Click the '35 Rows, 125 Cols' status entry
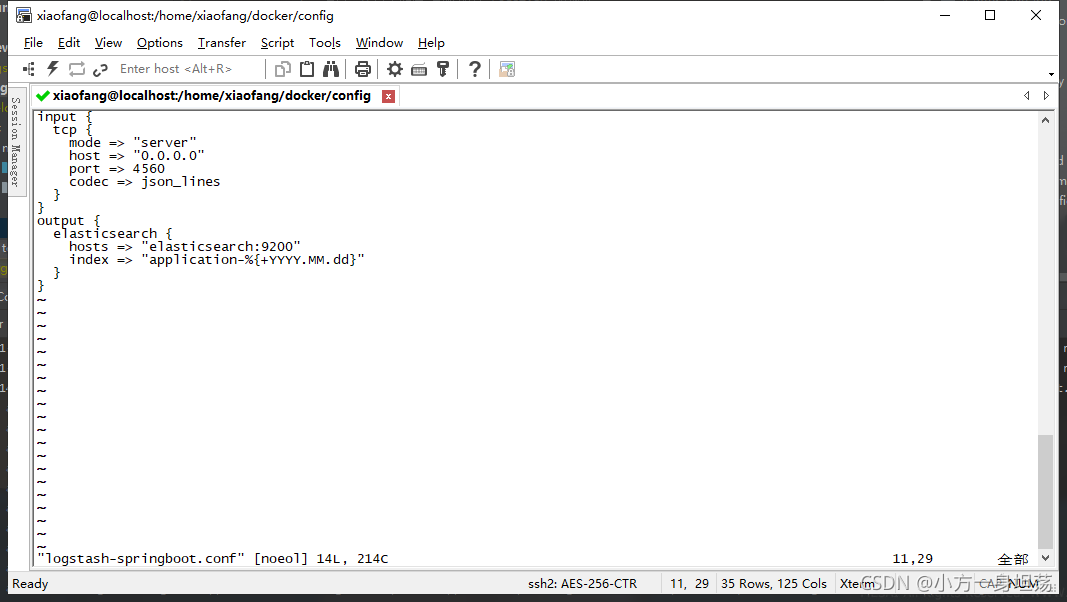This screenshot has width=1067, height=602. coord(774,584)
